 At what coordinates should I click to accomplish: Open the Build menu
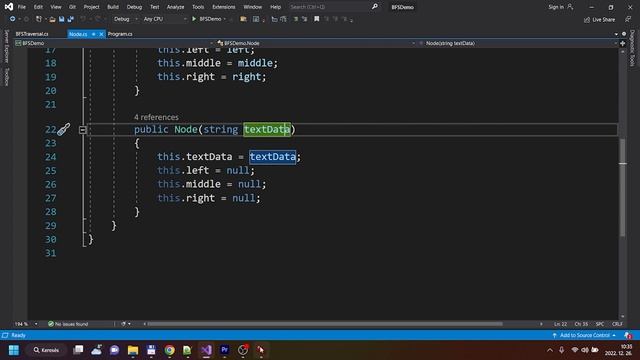pos(113,7)
